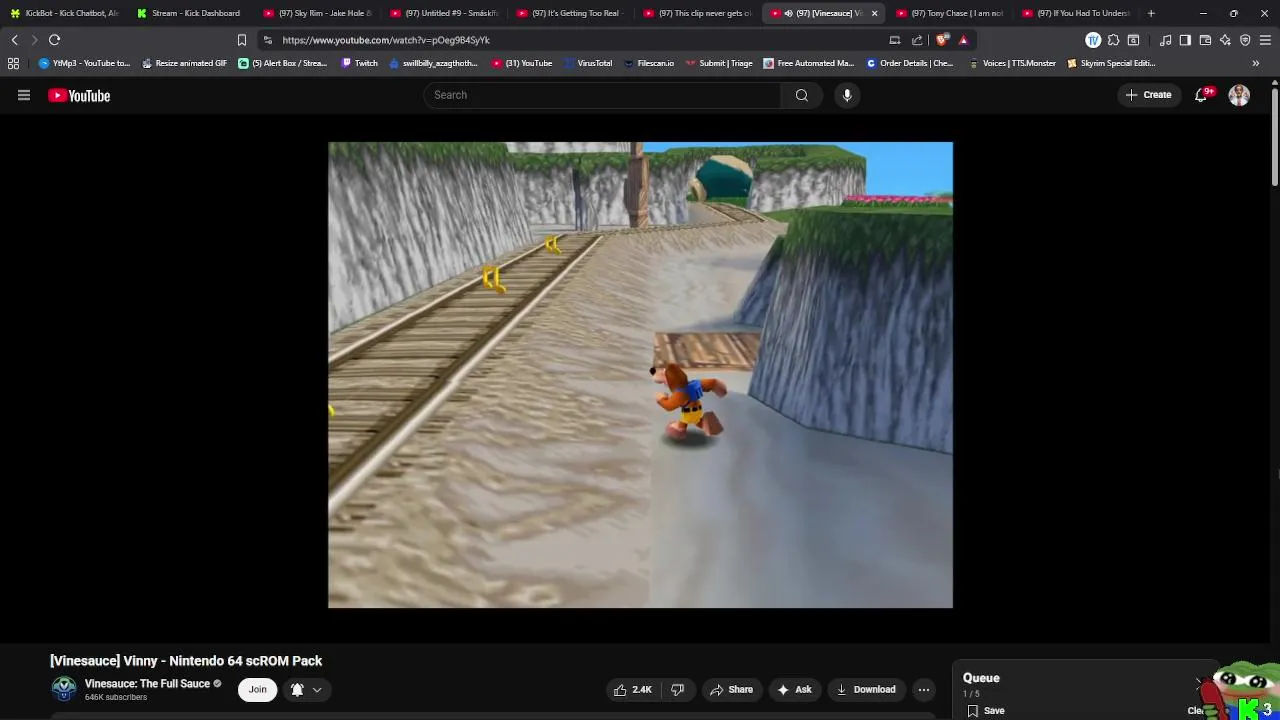1280x720 pixels.
Task: Open Submit | Triage bookmark
Action: point(718,63)
